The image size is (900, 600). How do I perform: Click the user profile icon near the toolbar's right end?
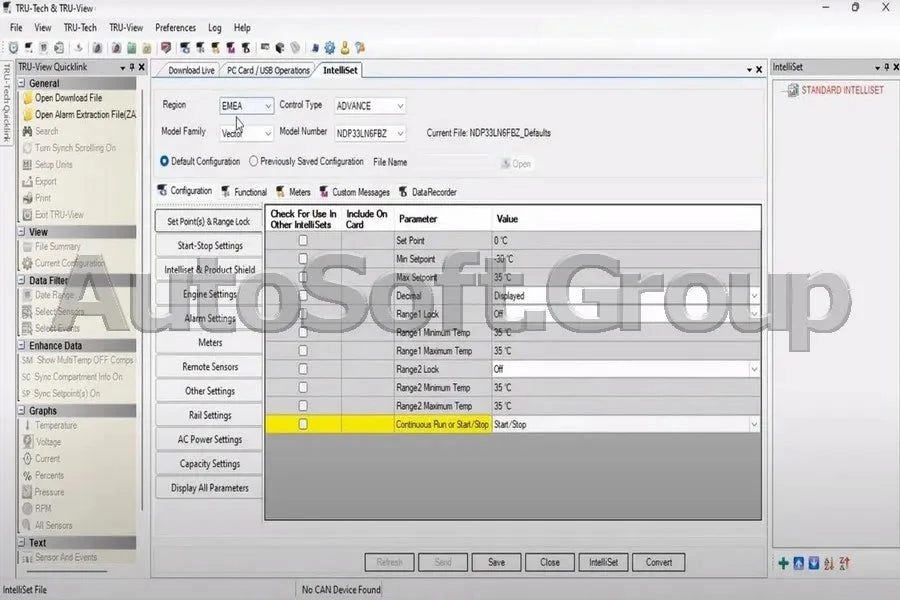pyautogui.click(x=345, y=47)
